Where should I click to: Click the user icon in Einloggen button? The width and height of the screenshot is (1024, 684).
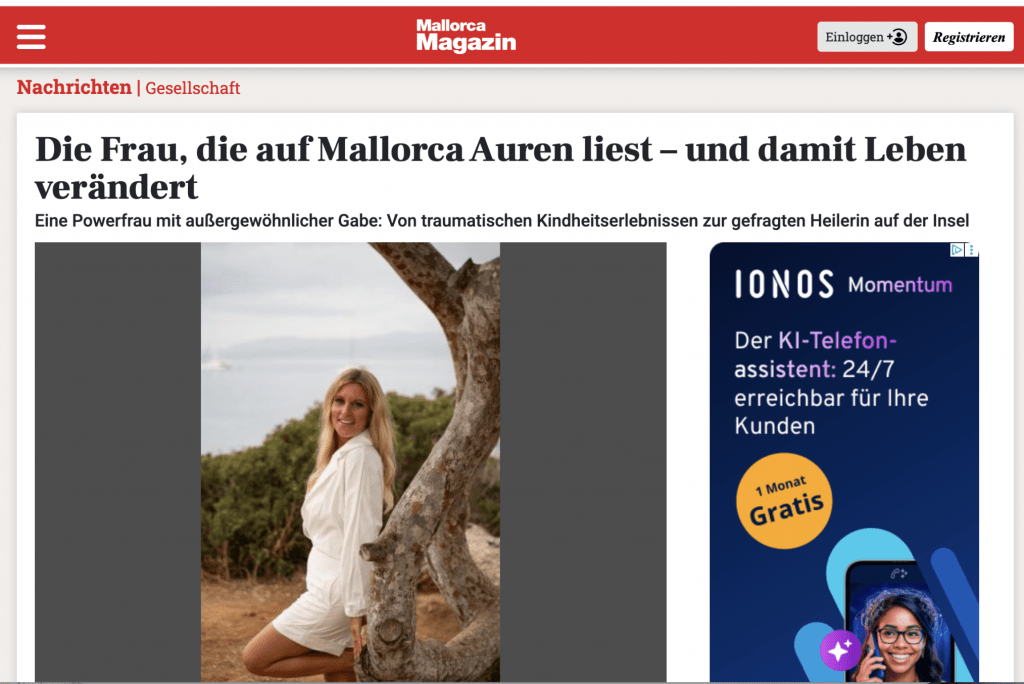pos(898,37)
